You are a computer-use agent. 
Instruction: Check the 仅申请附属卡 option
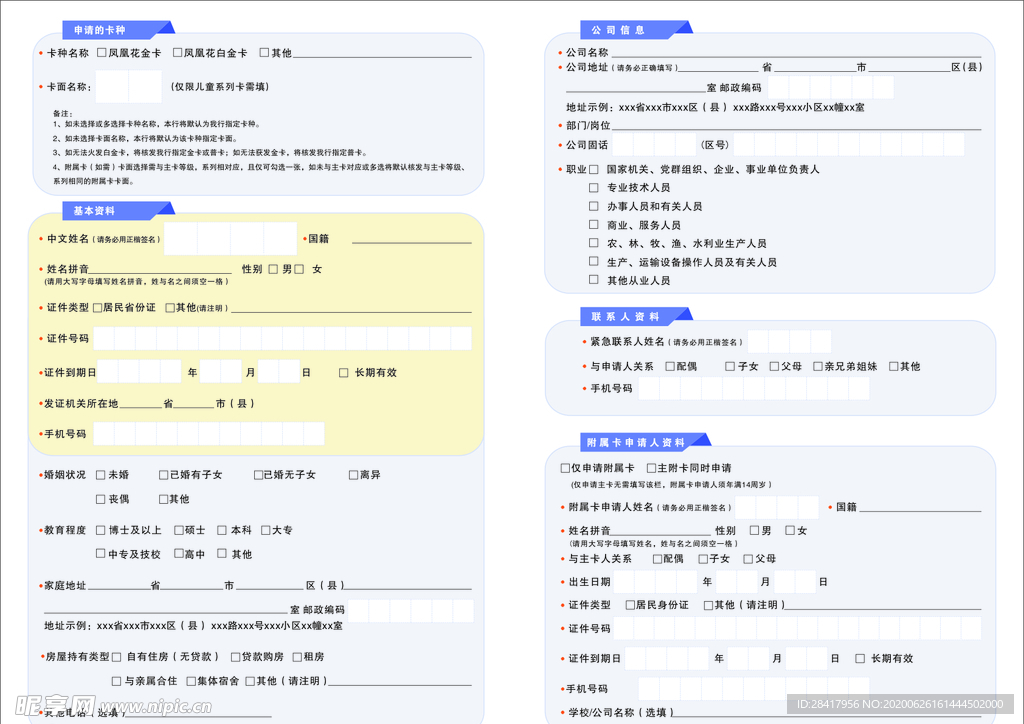(565, 468)
